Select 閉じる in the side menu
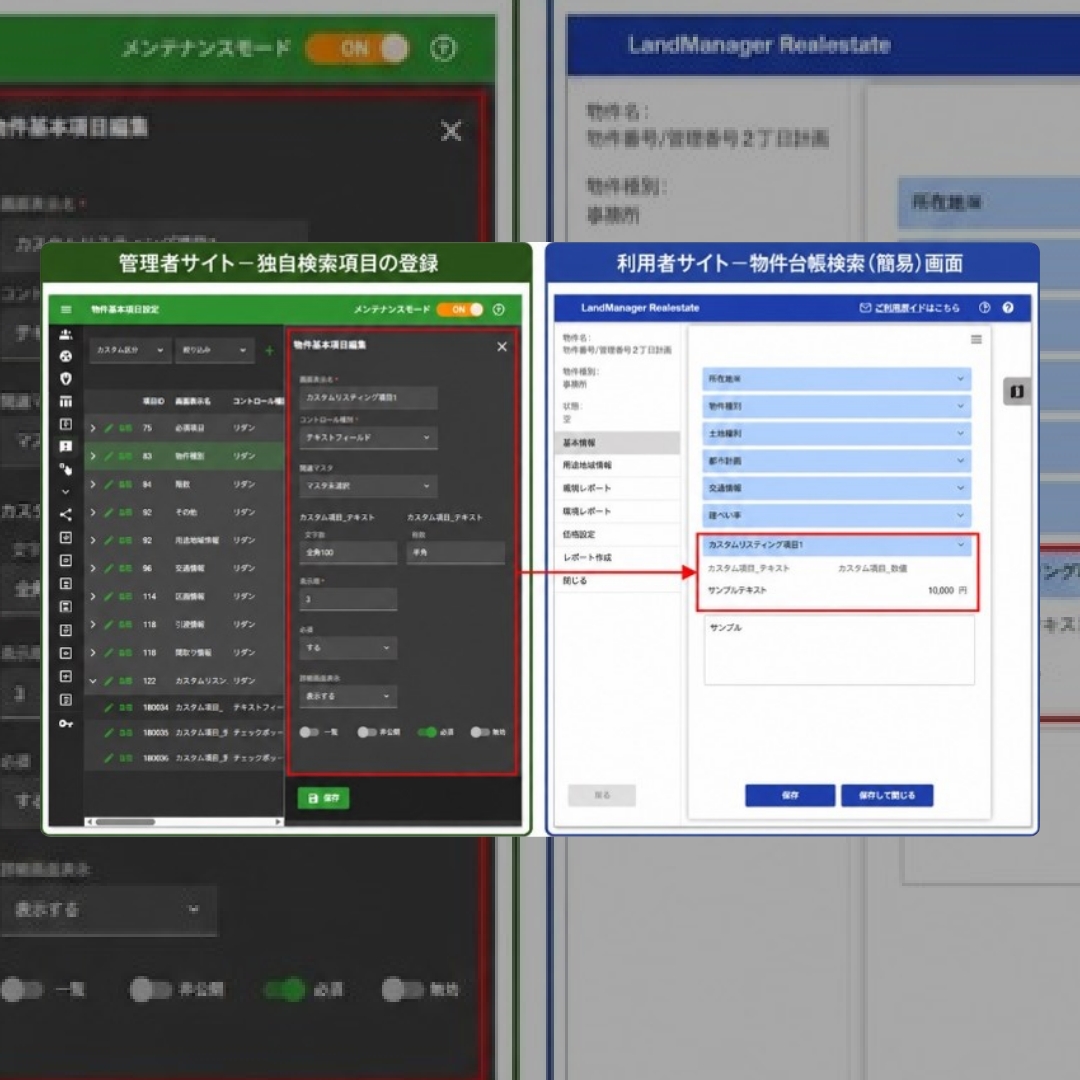Image resolution: width=1080 pixels, height=1080 pixels. [x=617, y=580]
